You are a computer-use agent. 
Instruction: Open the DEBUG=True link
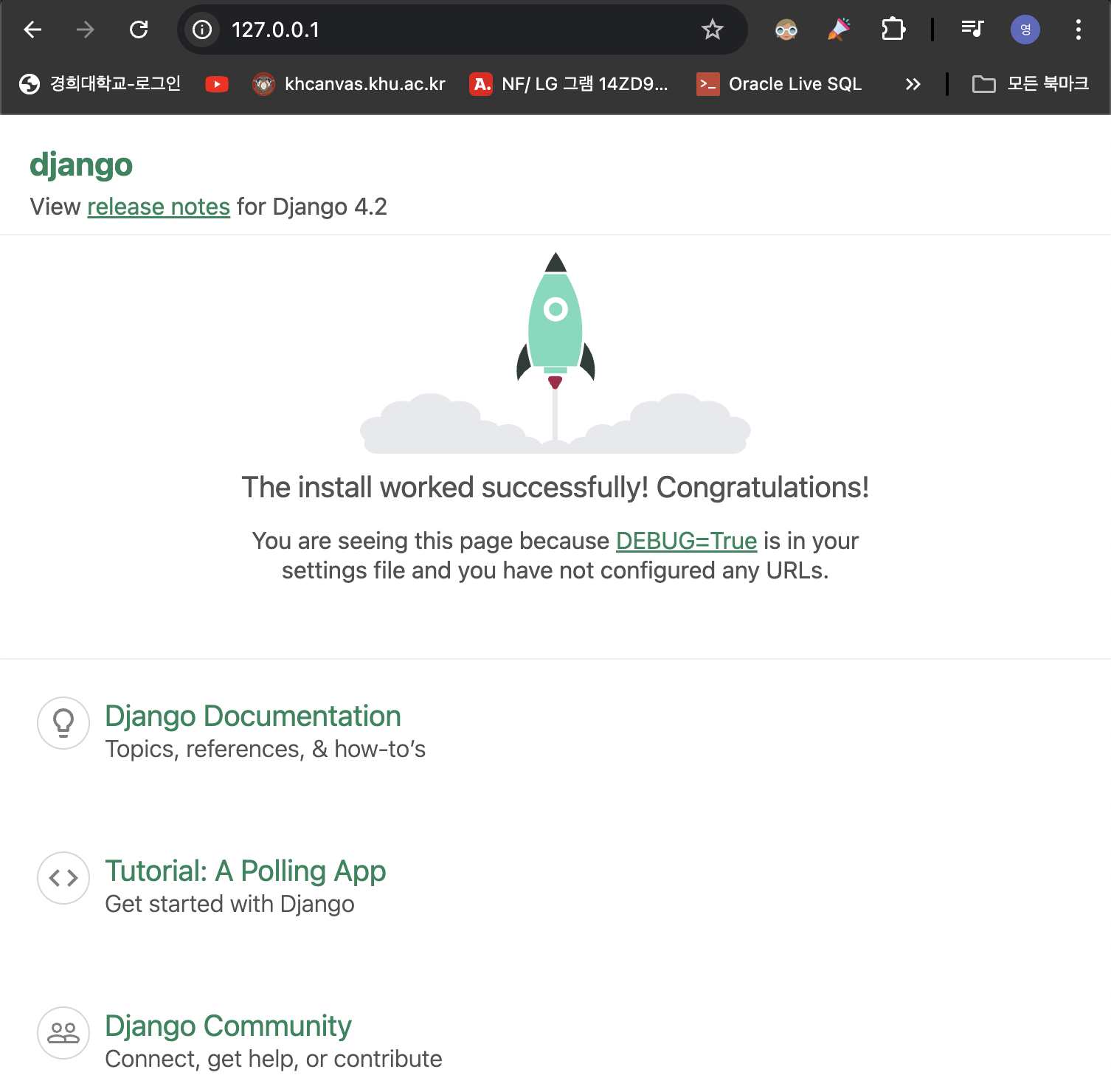(x=686, y=541)
